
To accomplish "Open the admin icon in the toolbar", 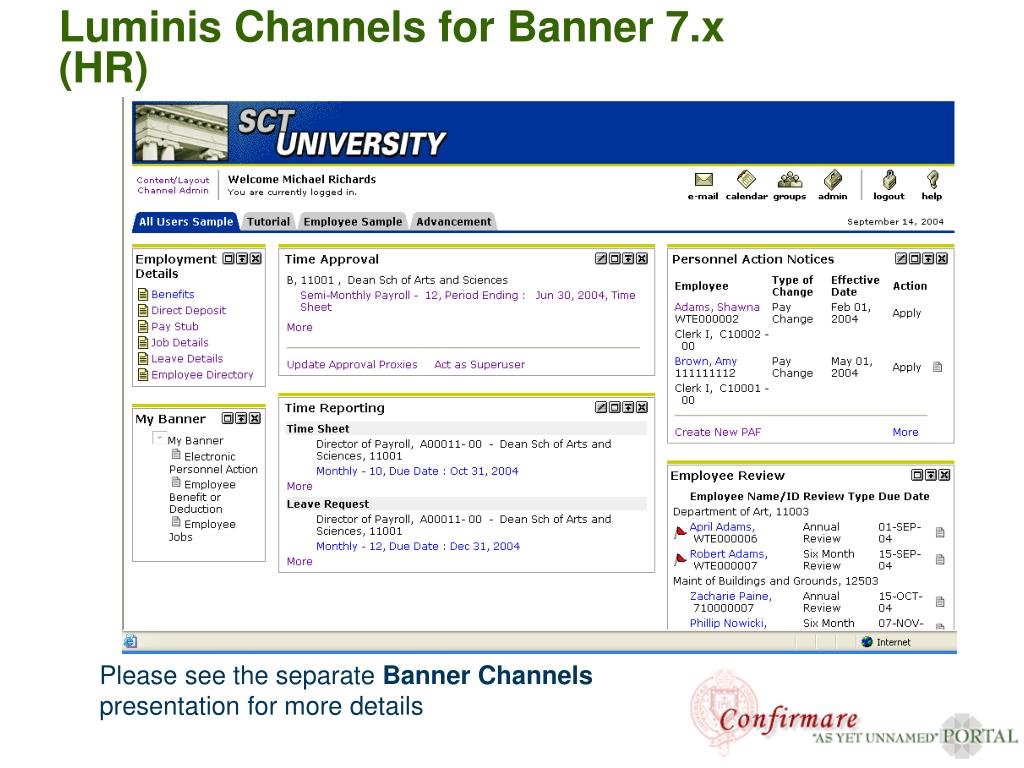I will click(833, 180).
